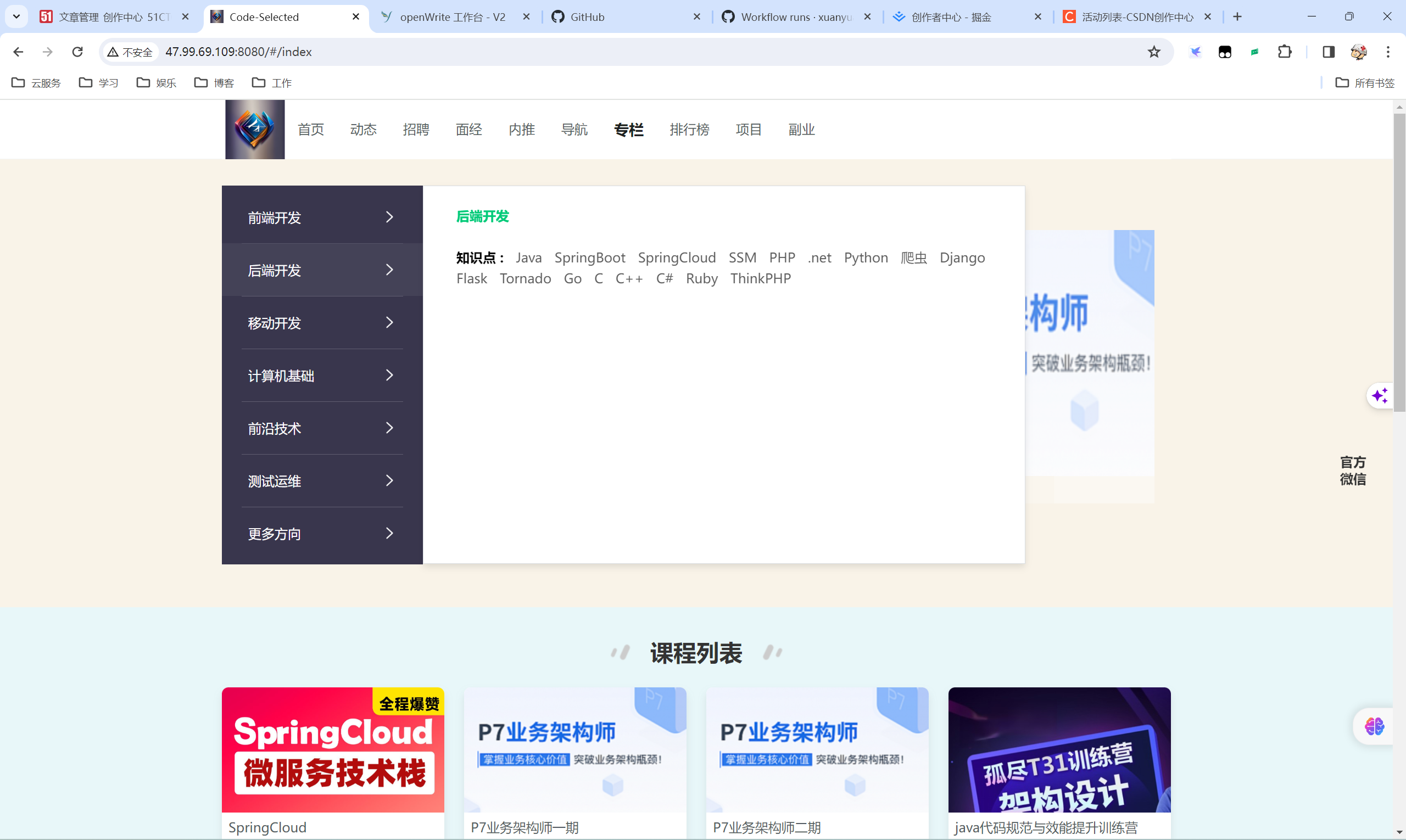The height and width of the screenshot is (840, 1406).
Task: Click the sparkle AI assistant icon on right edge
Action: click(x=1380, y=396)
